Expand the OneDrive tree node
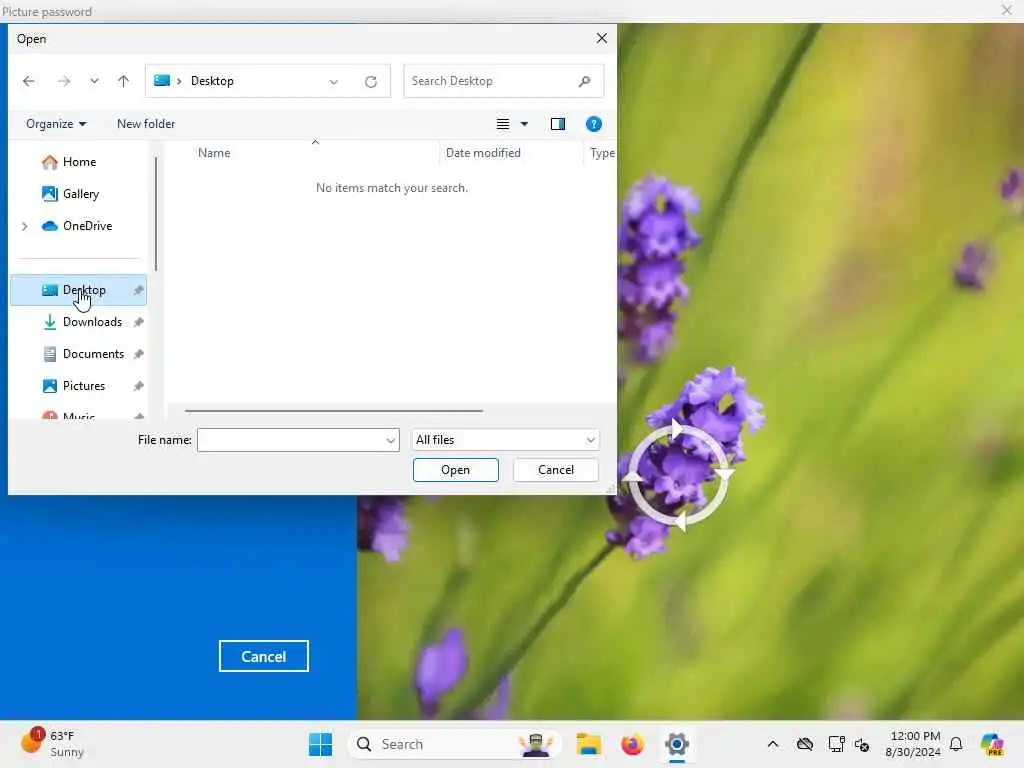Screen dimensions: 1024x768 point(25,226)
